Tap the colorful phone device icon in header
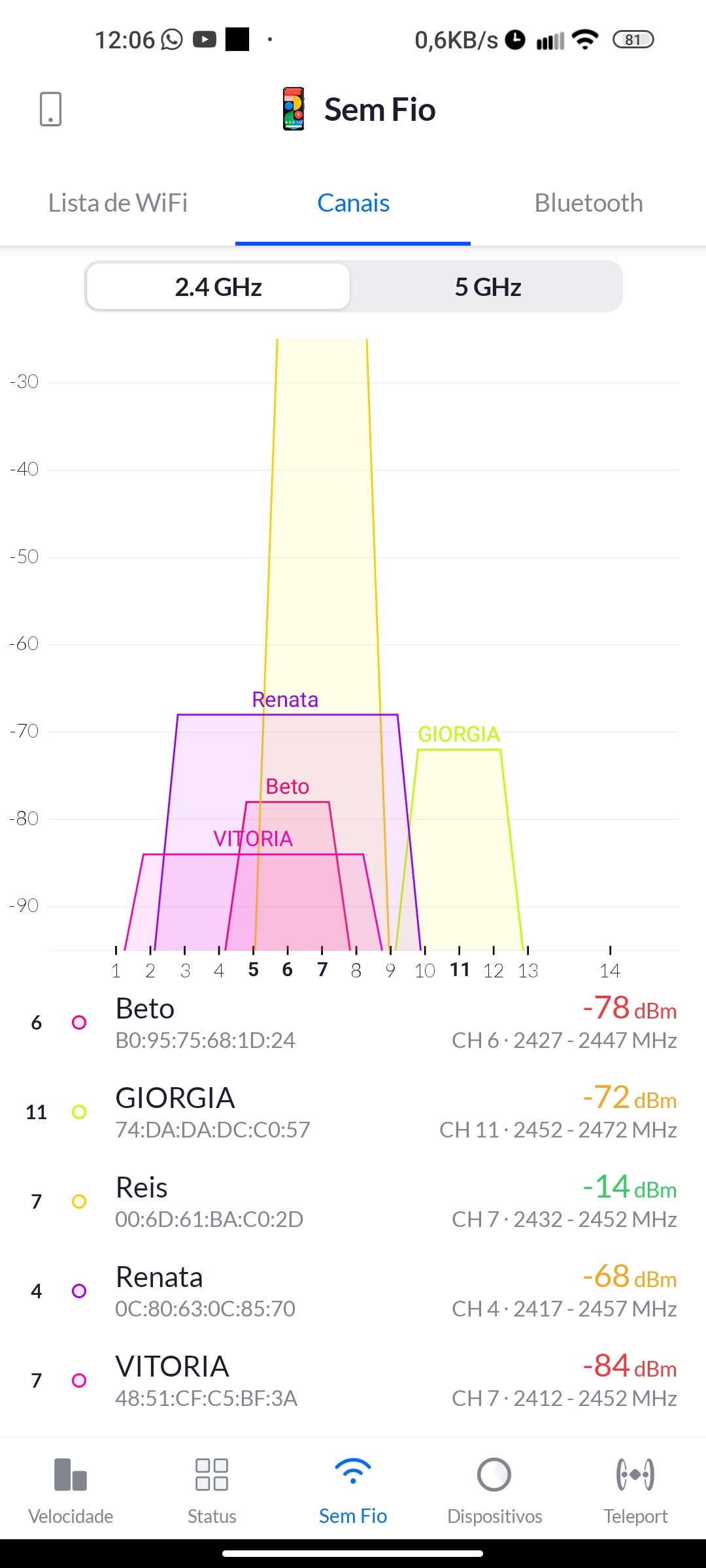The image size is (706, 1568). coord(294,109)
